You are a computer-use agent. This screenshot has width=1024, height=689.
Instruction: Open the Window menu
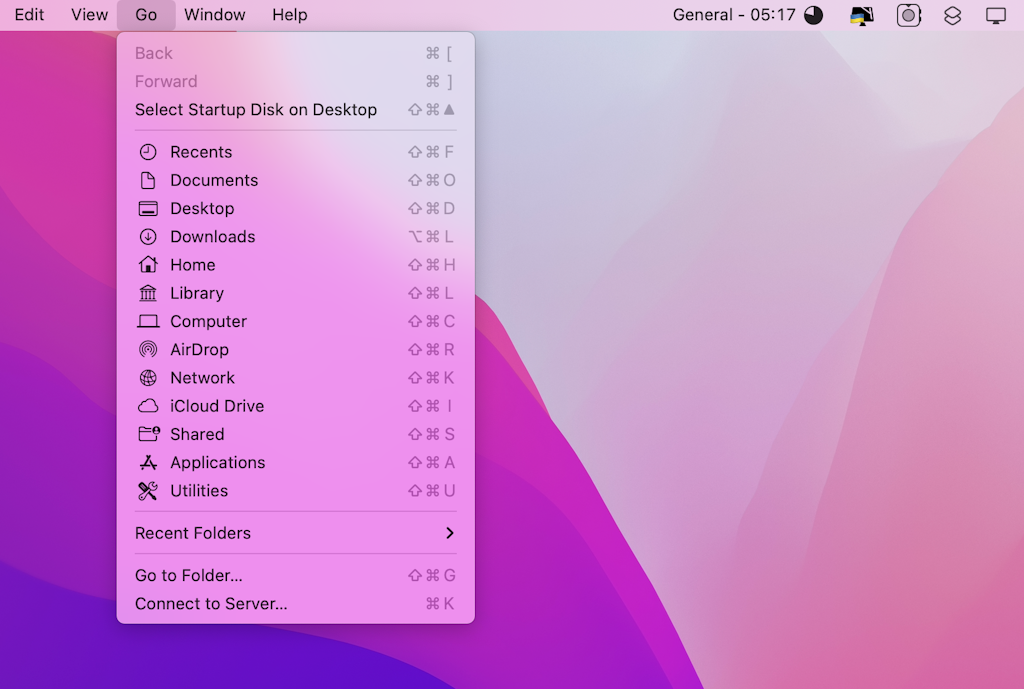coord(213,14)
